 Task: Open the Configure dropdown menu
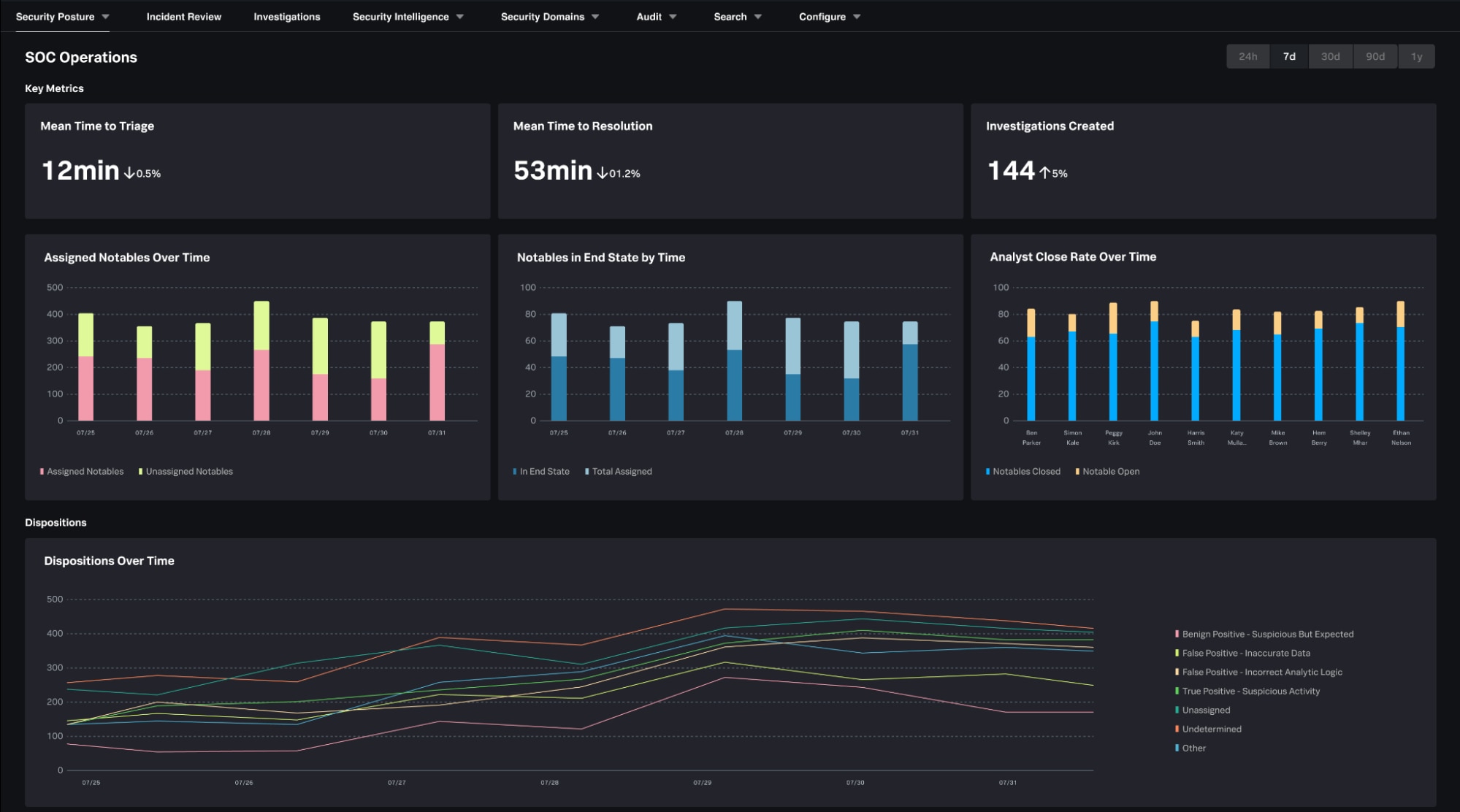click(829, 16)
